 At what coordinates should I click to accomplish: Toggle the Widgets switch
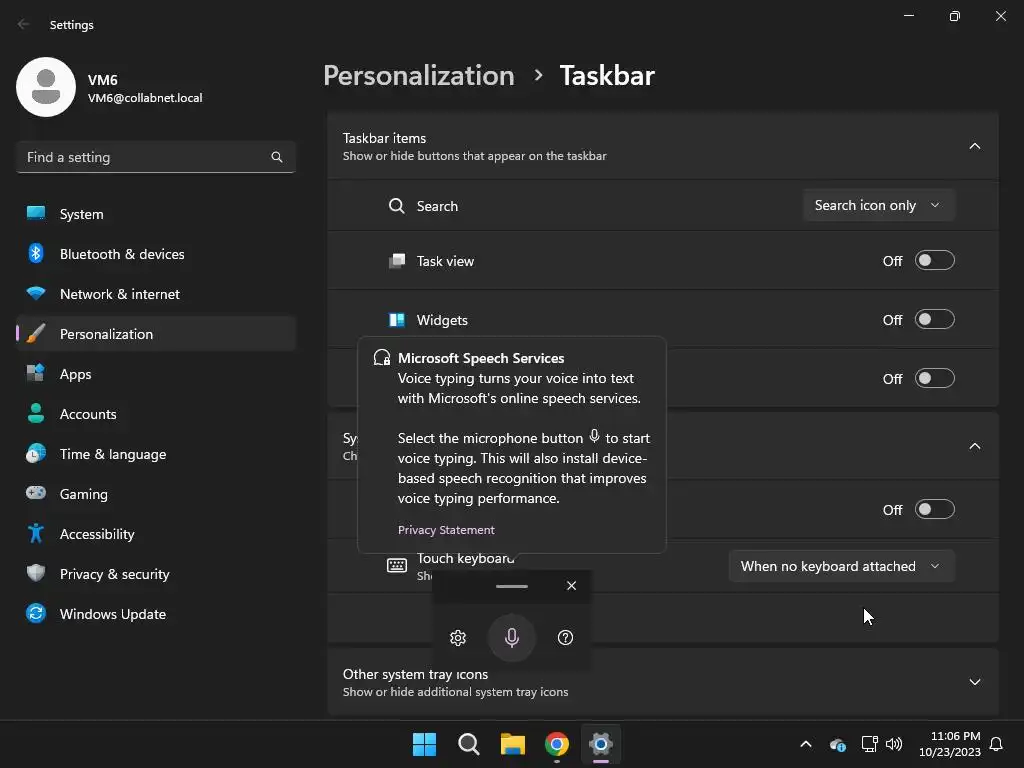(935, 319)
